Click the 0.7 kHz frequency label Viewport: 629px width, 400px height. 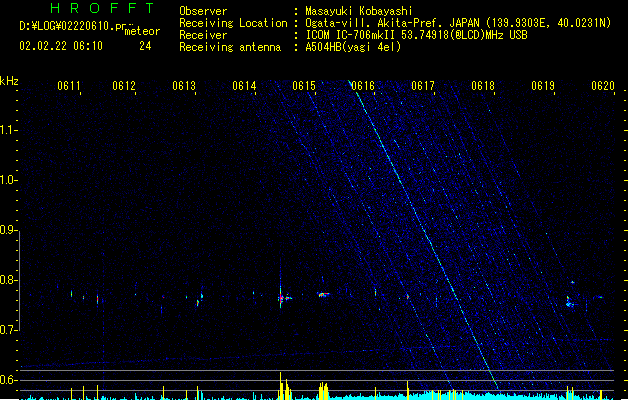tap(7, 330)
